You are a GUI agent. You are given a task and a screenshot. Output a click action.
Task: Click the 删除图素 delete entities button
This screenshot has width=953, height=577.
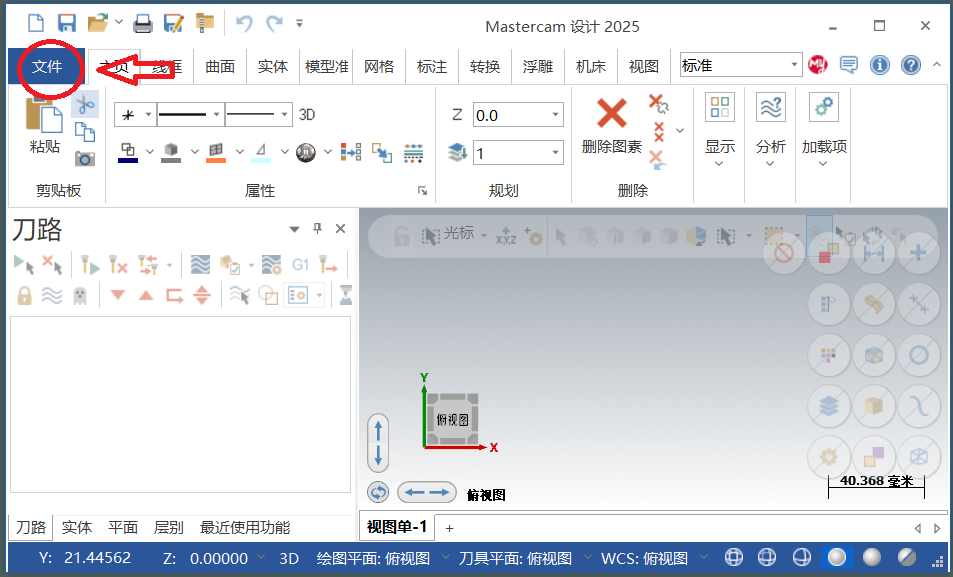(611, 126)
